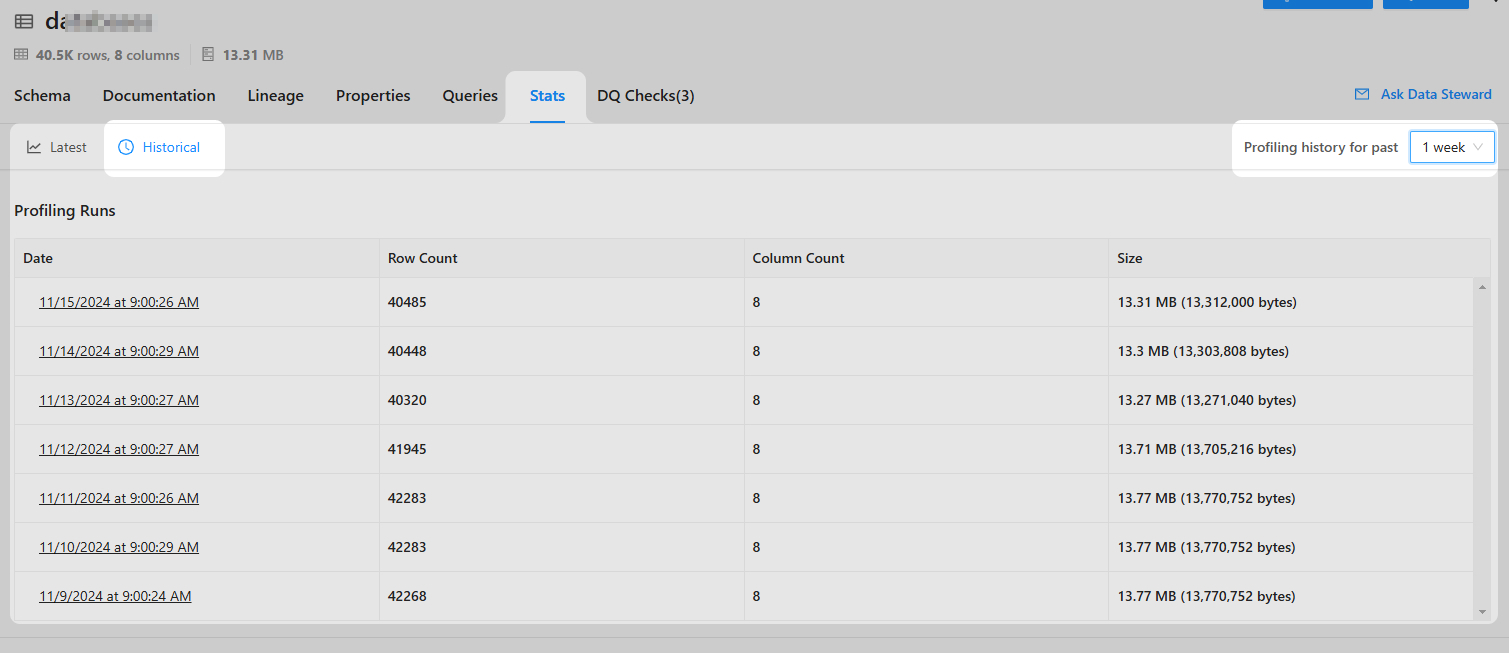Click the envelope icon near Ask Data Steward
Viewport: 1509px width, 653px height.
tap(1361, 94)
